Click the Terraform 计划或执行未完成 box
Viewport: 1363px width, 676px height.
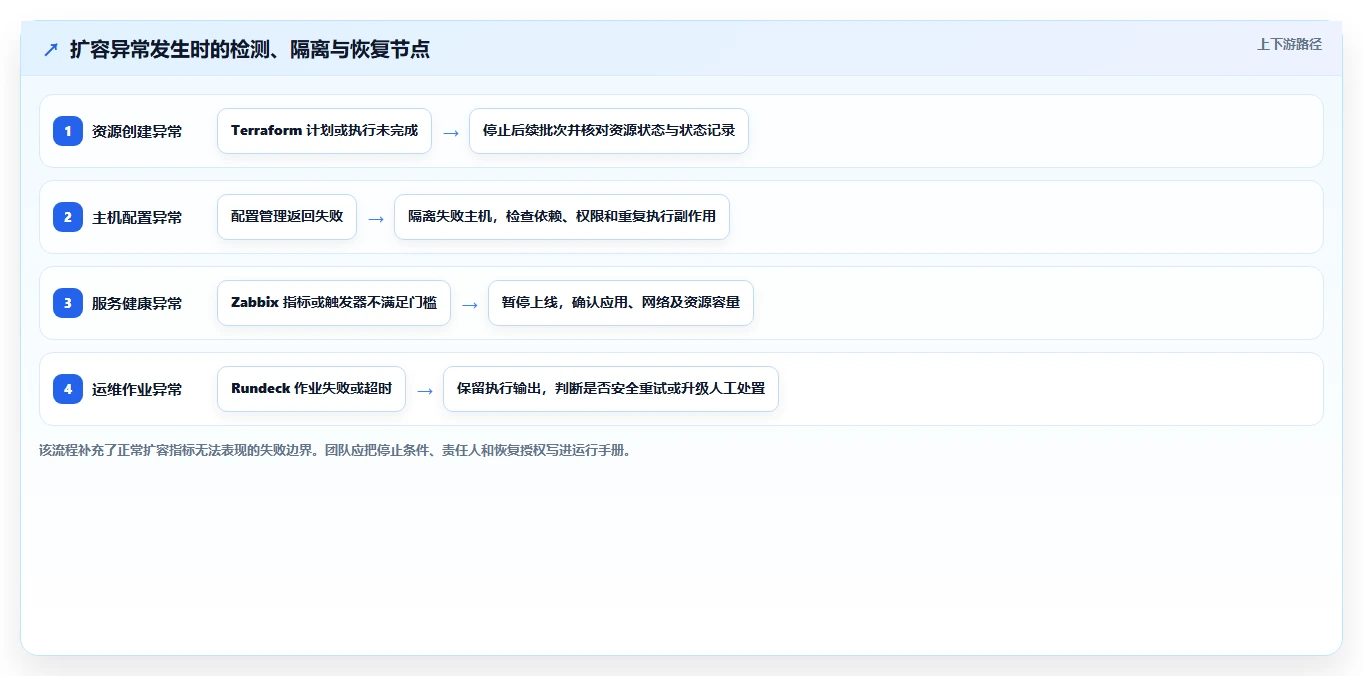(324, 131)
